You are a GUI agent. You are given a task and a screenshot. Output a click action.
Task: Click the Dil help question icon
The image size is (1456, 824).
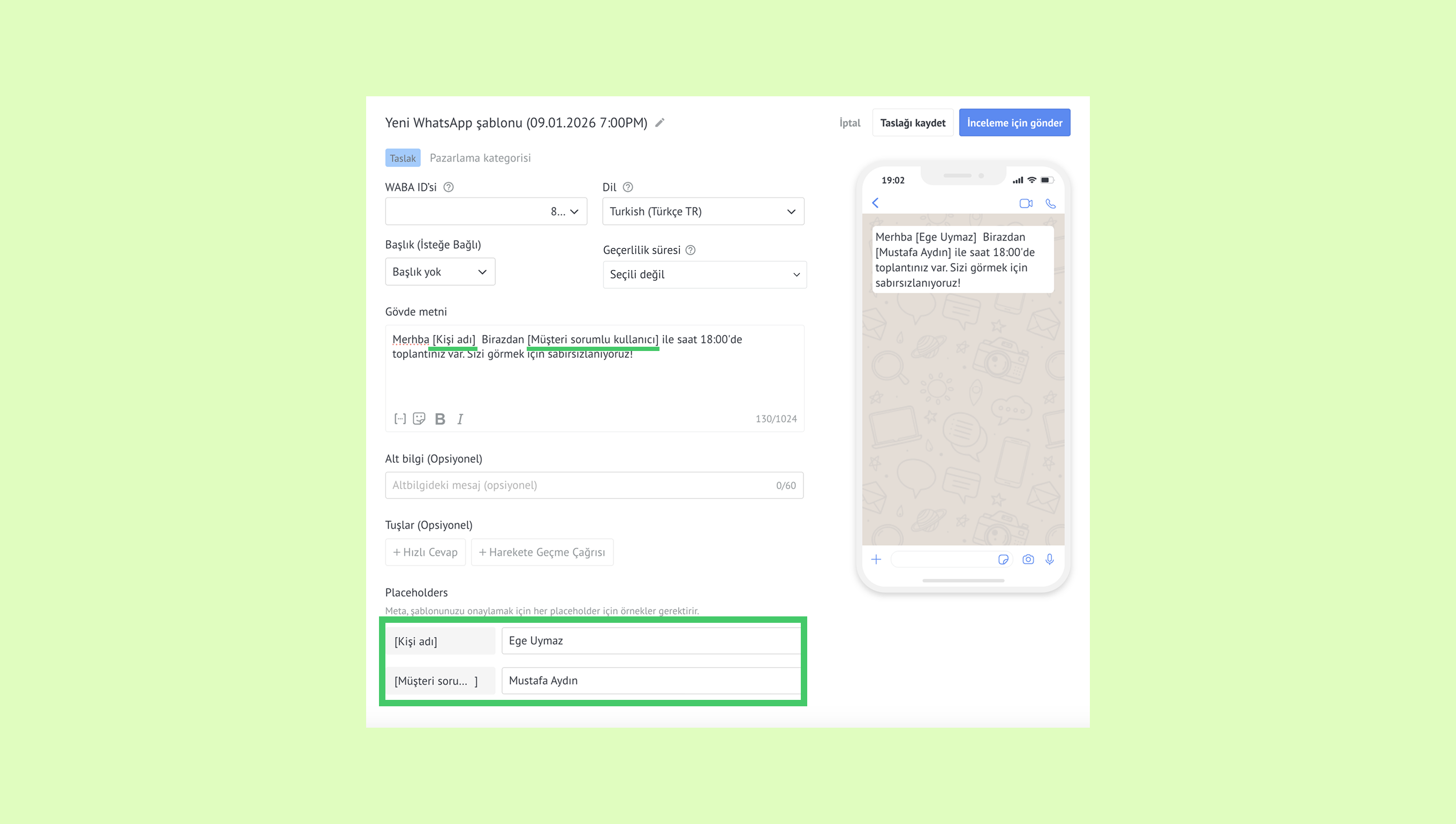[628, 187]
